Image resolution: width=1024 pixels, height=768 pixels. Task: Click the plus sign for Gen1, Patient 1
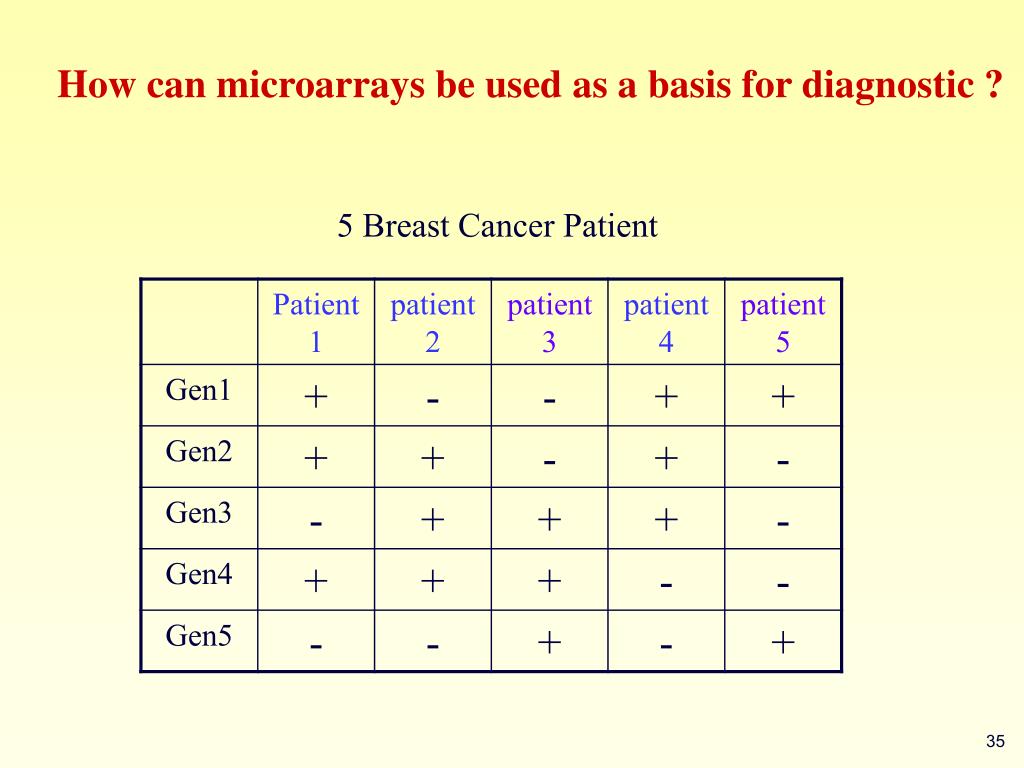(x=316, y=396)
